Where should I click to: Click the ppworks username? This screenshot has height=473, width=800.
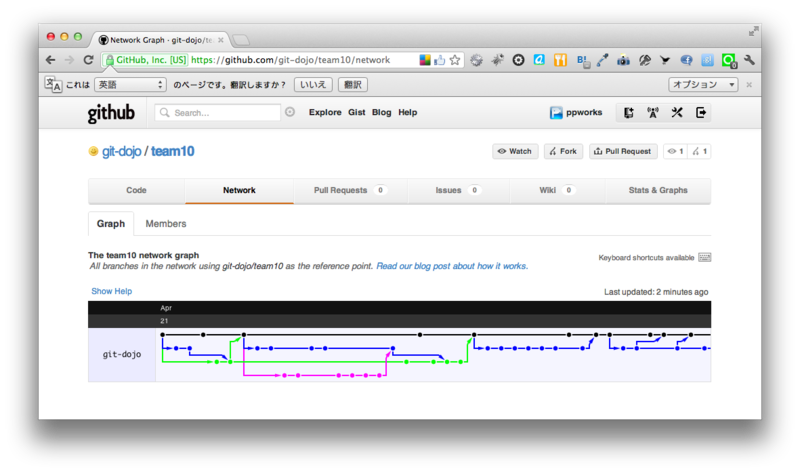584,112
